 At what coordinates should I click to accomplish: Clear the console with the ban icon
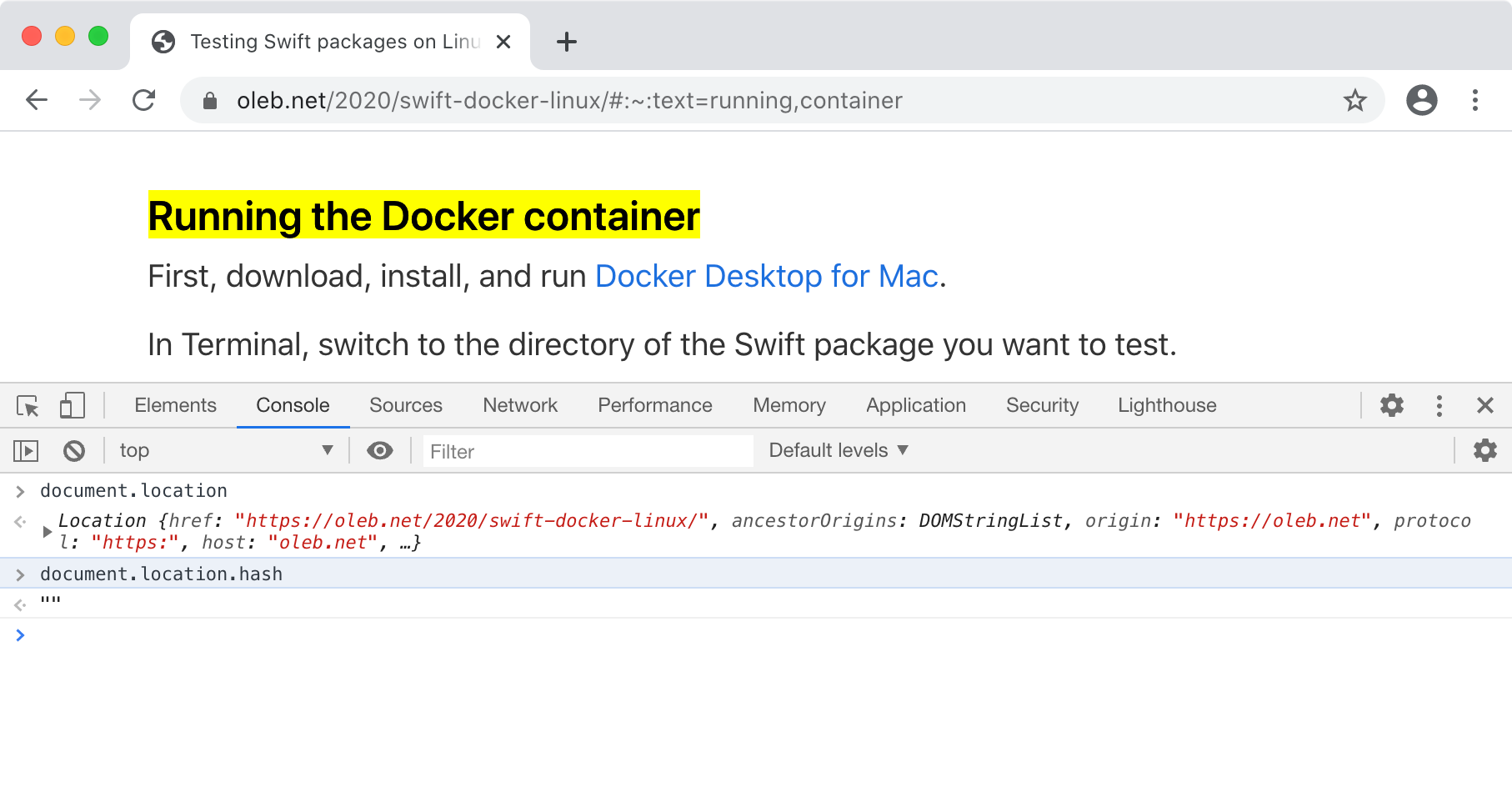(x=74, y=451)
